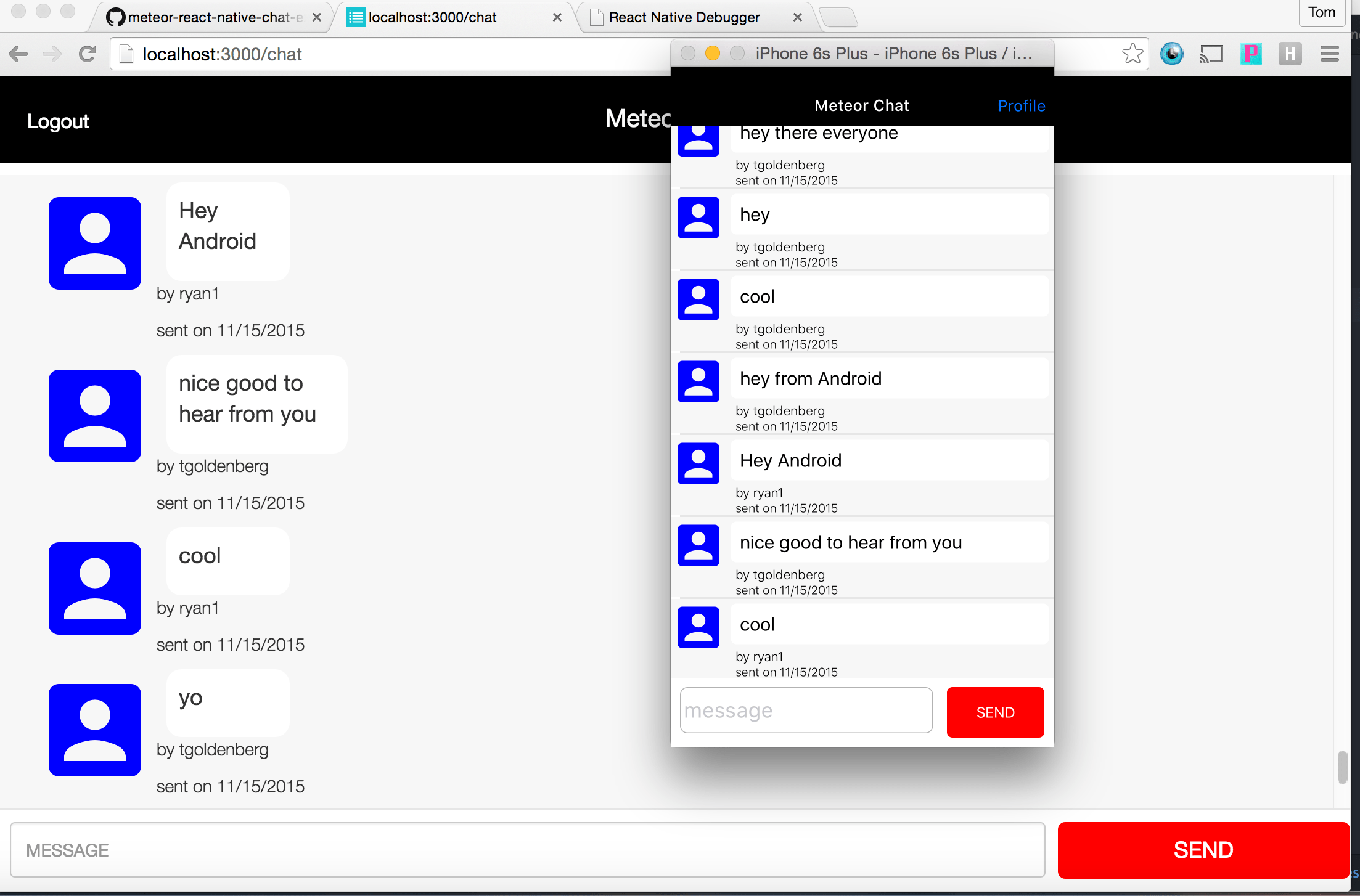Click 'by ryan1' under 'Hey Android' in web chat

(x=188, y=294)
